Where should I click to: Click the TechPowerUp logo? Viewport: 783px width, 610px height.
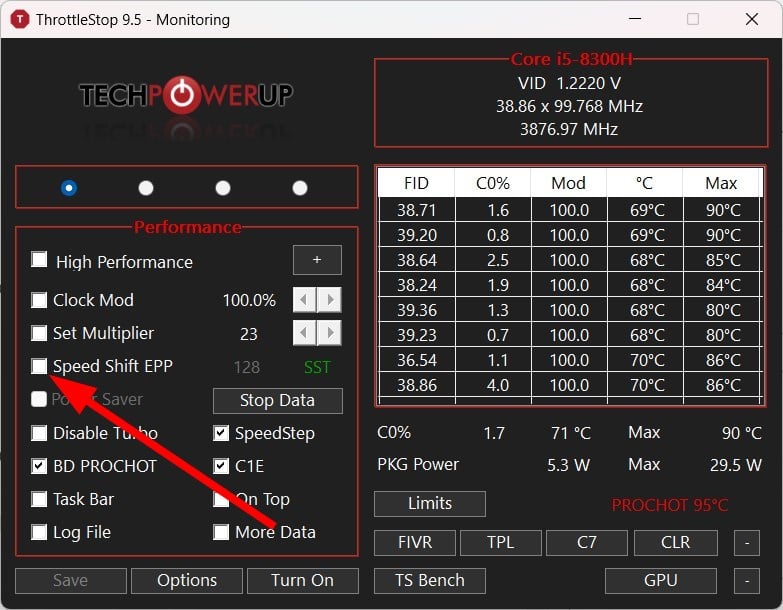point(186,95)
